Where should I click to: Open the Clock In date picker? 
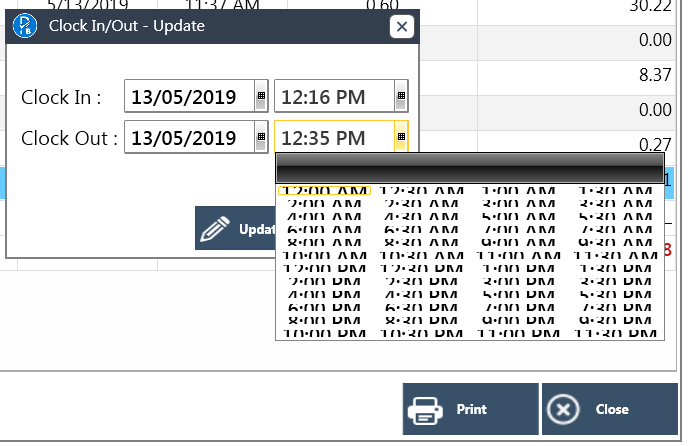[261, 97]
